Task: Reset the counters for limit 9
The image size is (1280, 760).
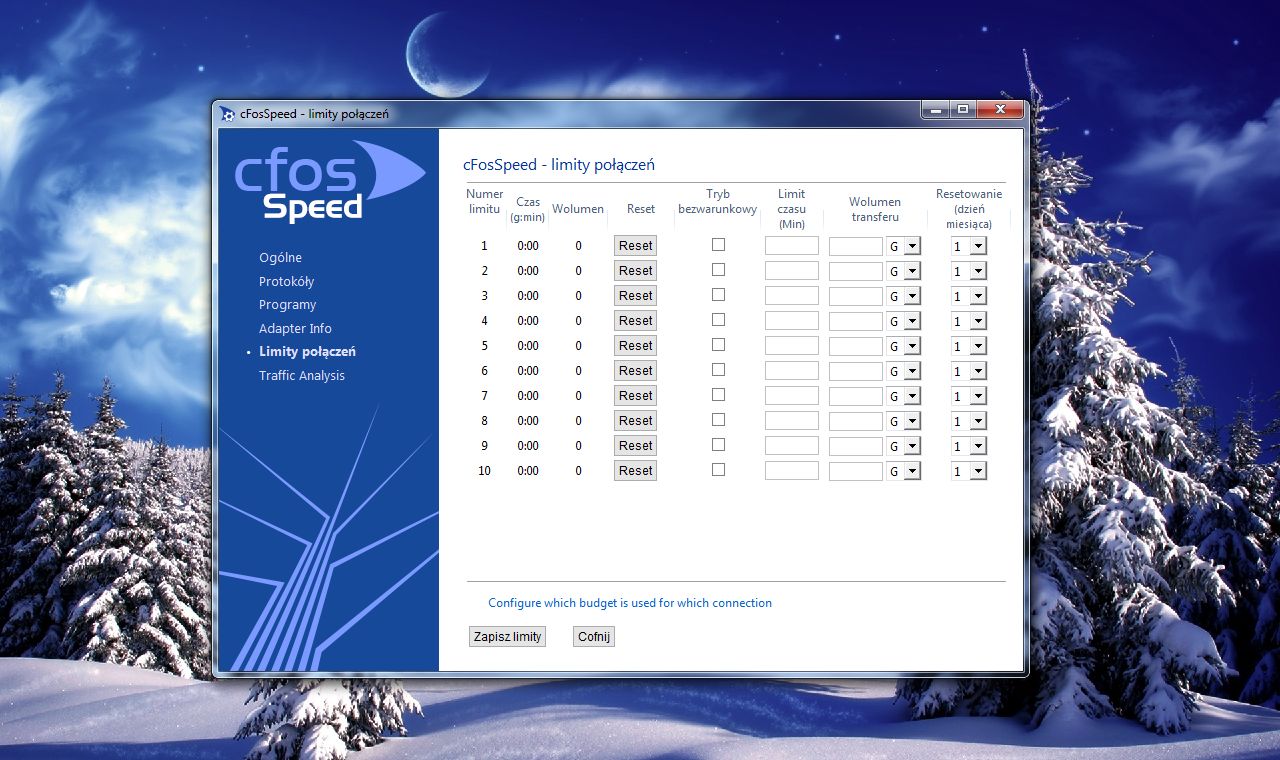Action: (x=635, y=446)
